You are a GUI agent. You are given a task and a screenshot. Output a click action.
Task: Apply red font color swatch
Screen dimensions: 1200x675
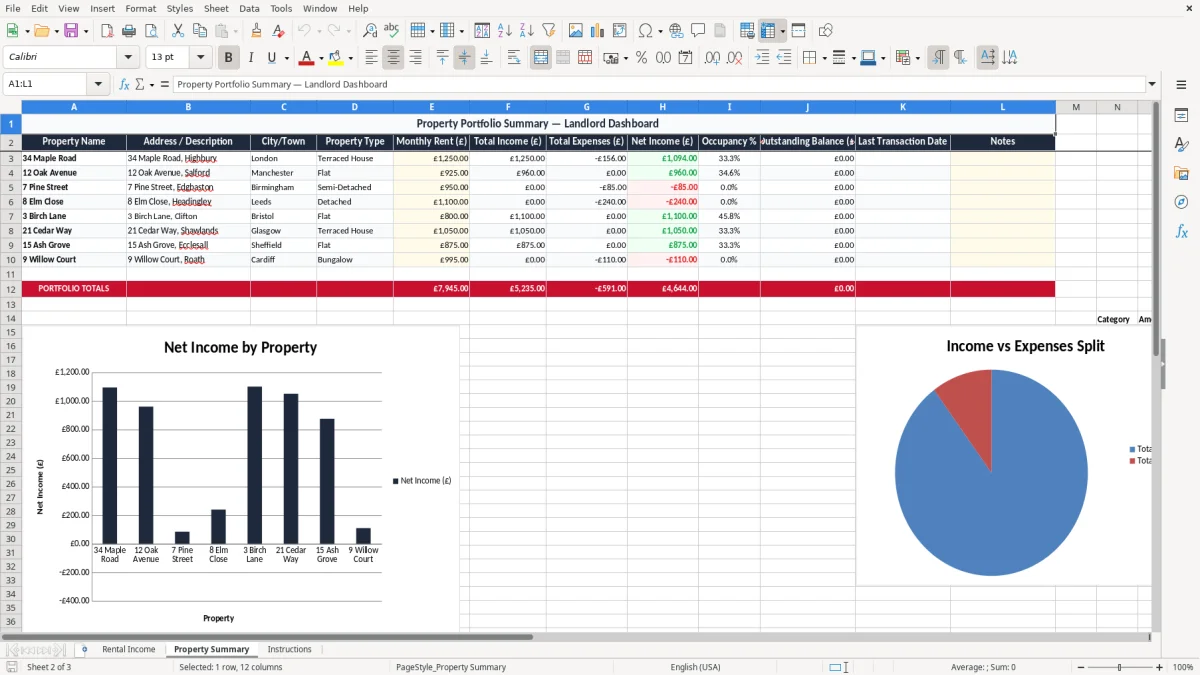click(x=307, y=58)
